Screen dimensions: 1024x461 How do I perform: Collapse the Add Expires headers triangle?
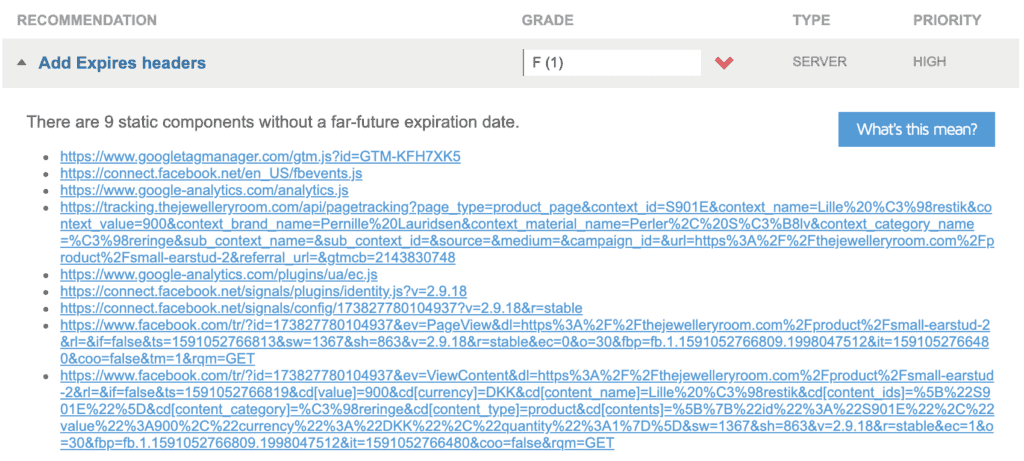[x=22, y=63]
